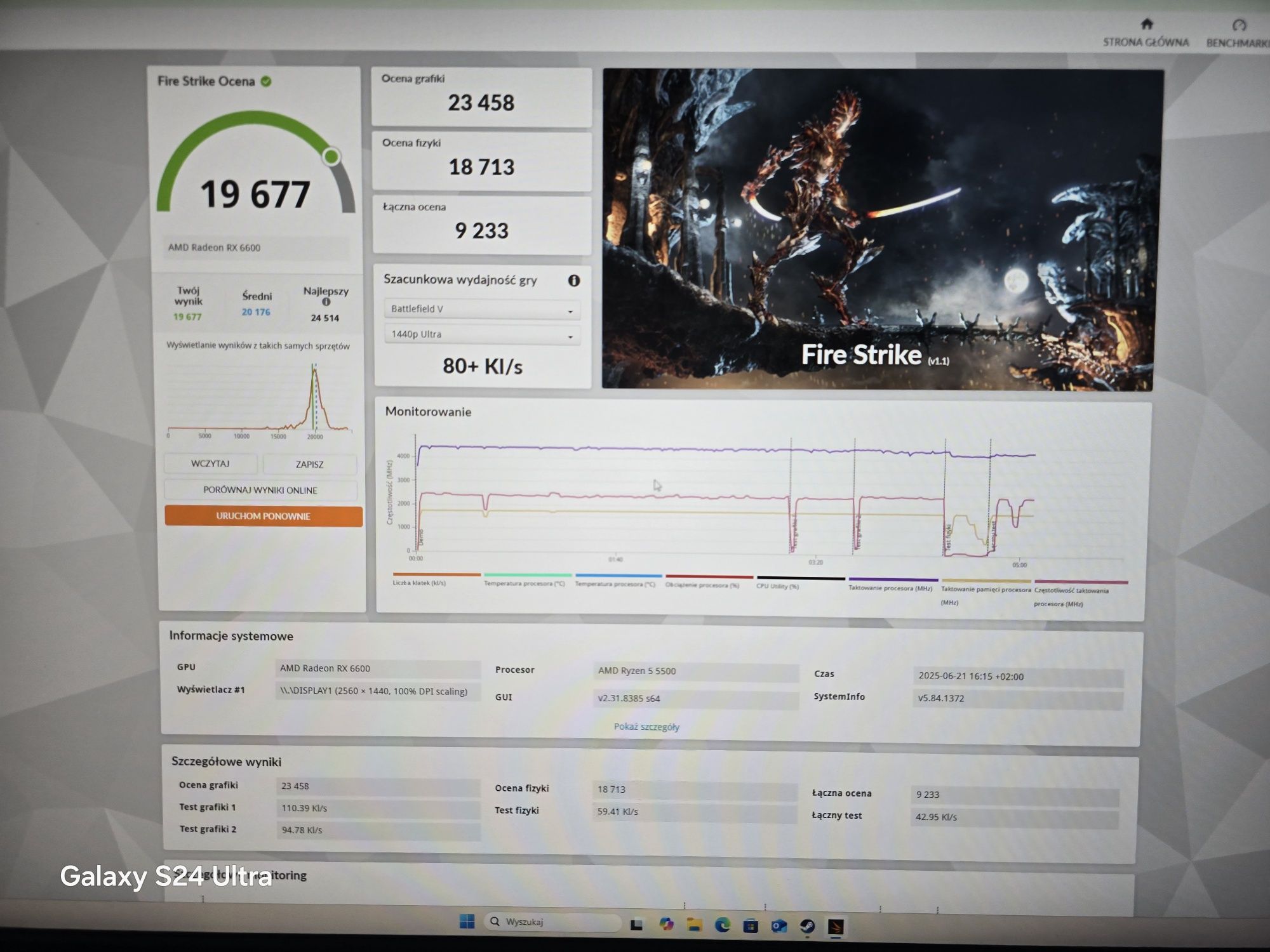Click the Średni score value 20 176
Viewport: 1270px width, 952px height.
point(256,312)
